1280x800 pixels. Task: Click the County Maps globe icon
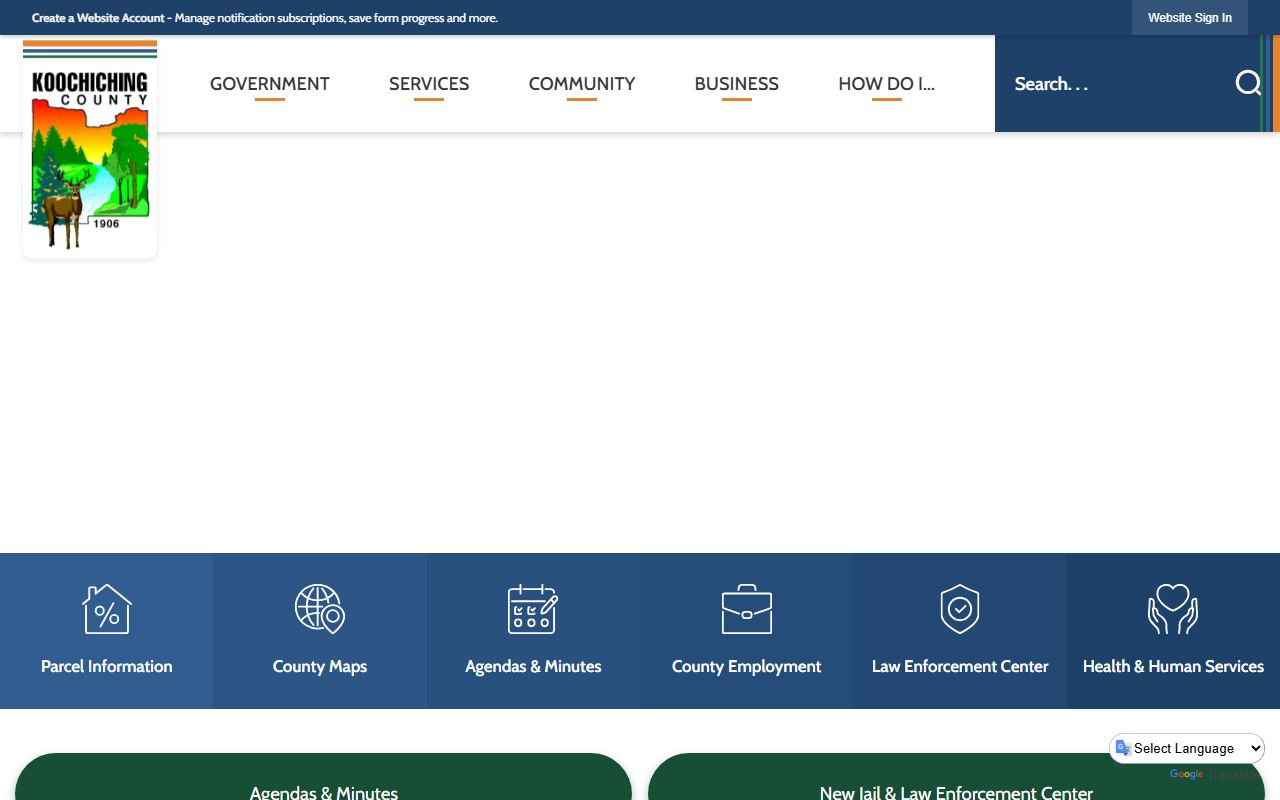[320, 609]
